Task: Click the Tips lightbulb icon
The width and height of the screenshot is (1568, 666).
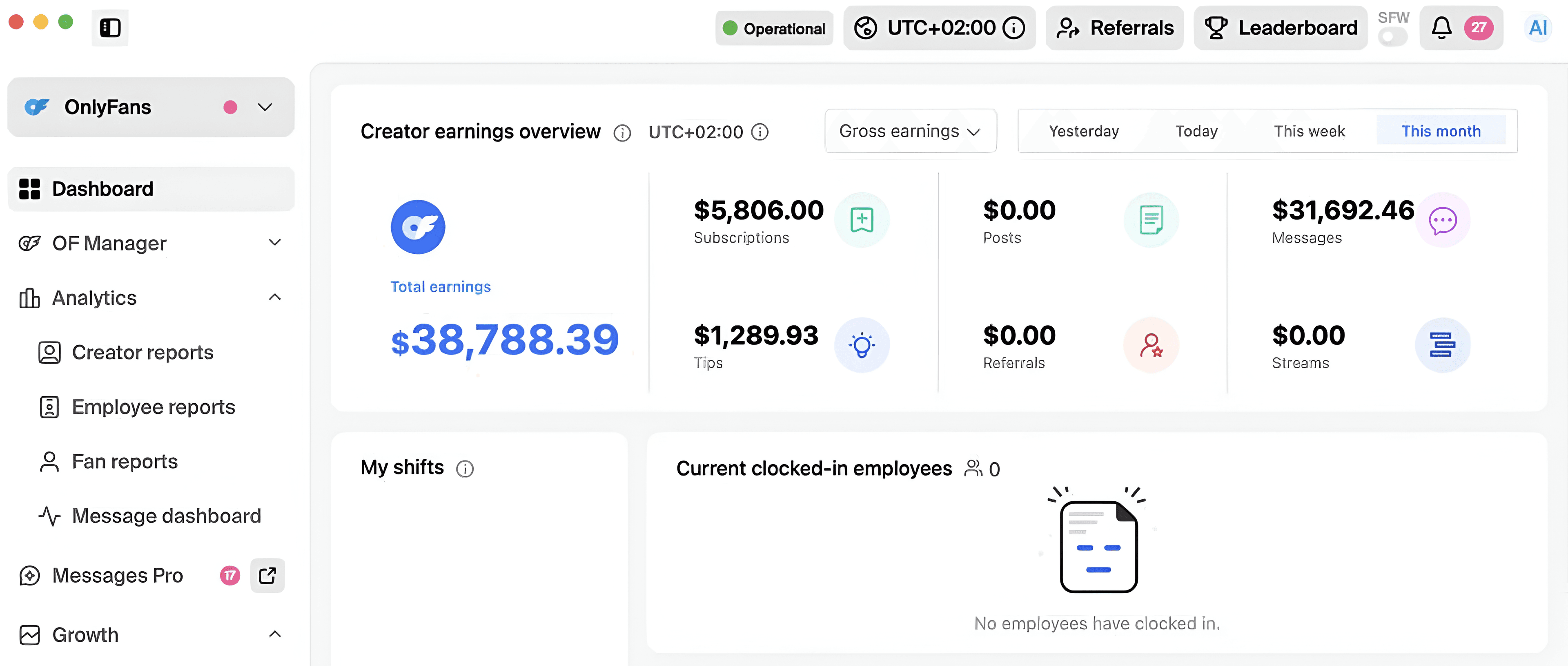Action: [861, 345]
